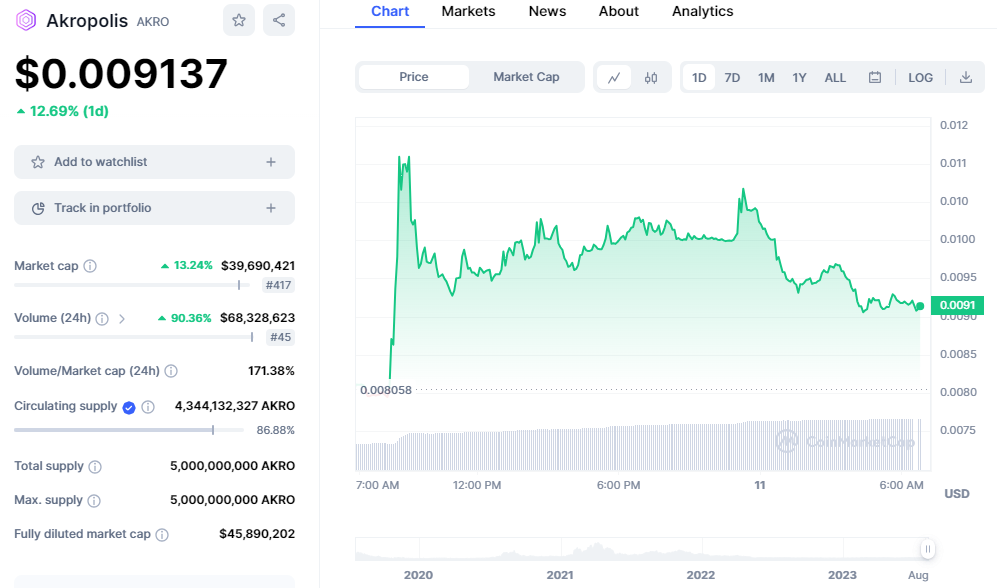Switch to line chart view

click(614, 78)
